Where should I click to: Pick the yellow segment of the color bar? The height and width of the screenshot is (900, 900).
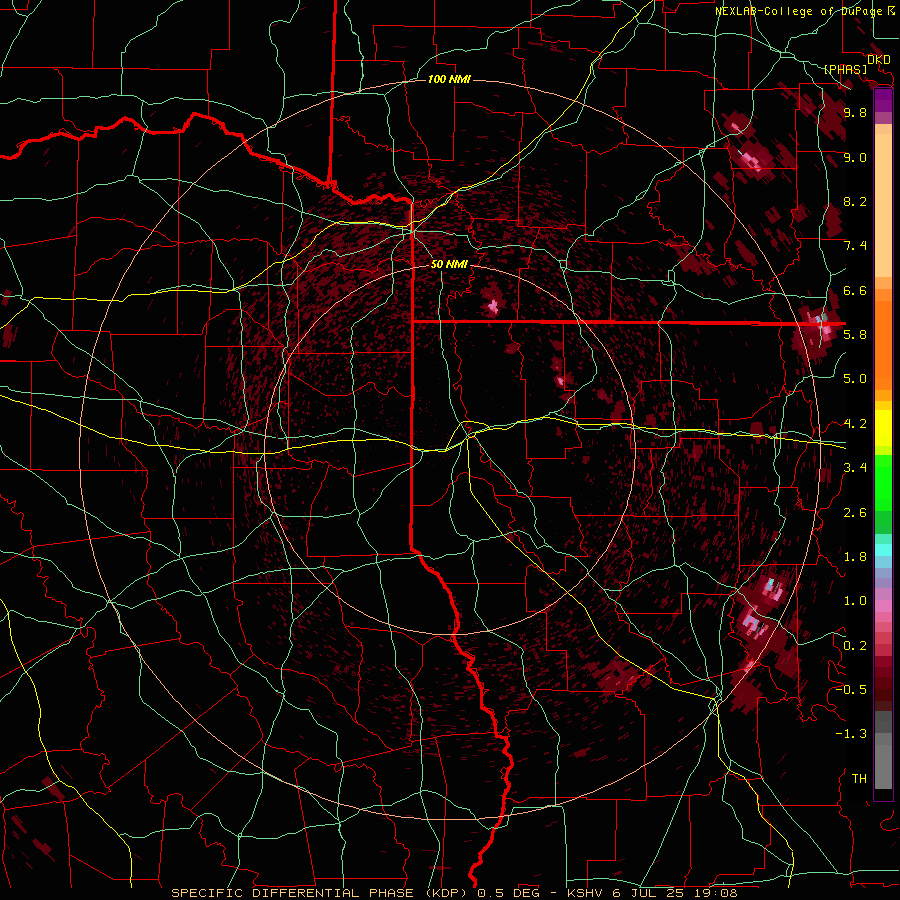[883, 428]
